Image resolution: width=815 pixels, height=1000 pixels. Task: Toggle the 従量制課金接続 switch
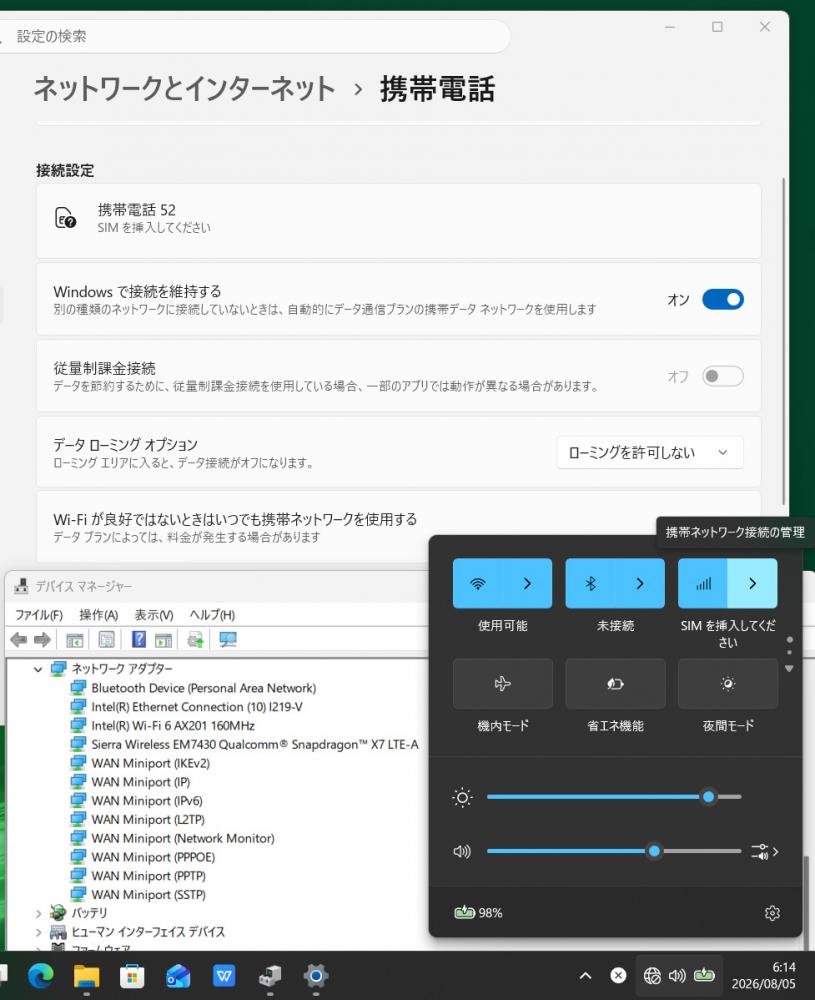pos(723,376)
